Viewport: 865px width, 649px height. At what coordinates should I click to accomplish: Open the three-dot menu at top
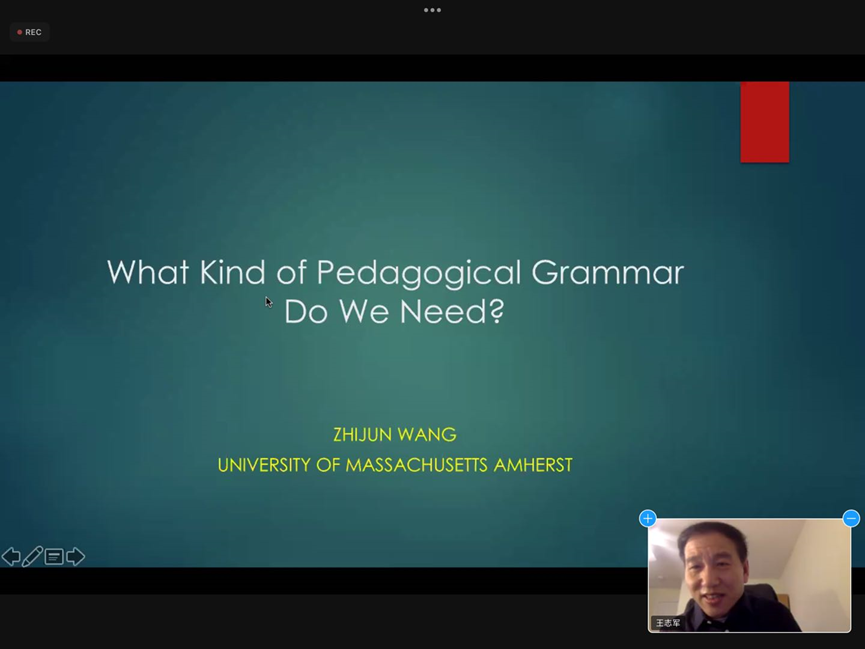coord(432,10)
